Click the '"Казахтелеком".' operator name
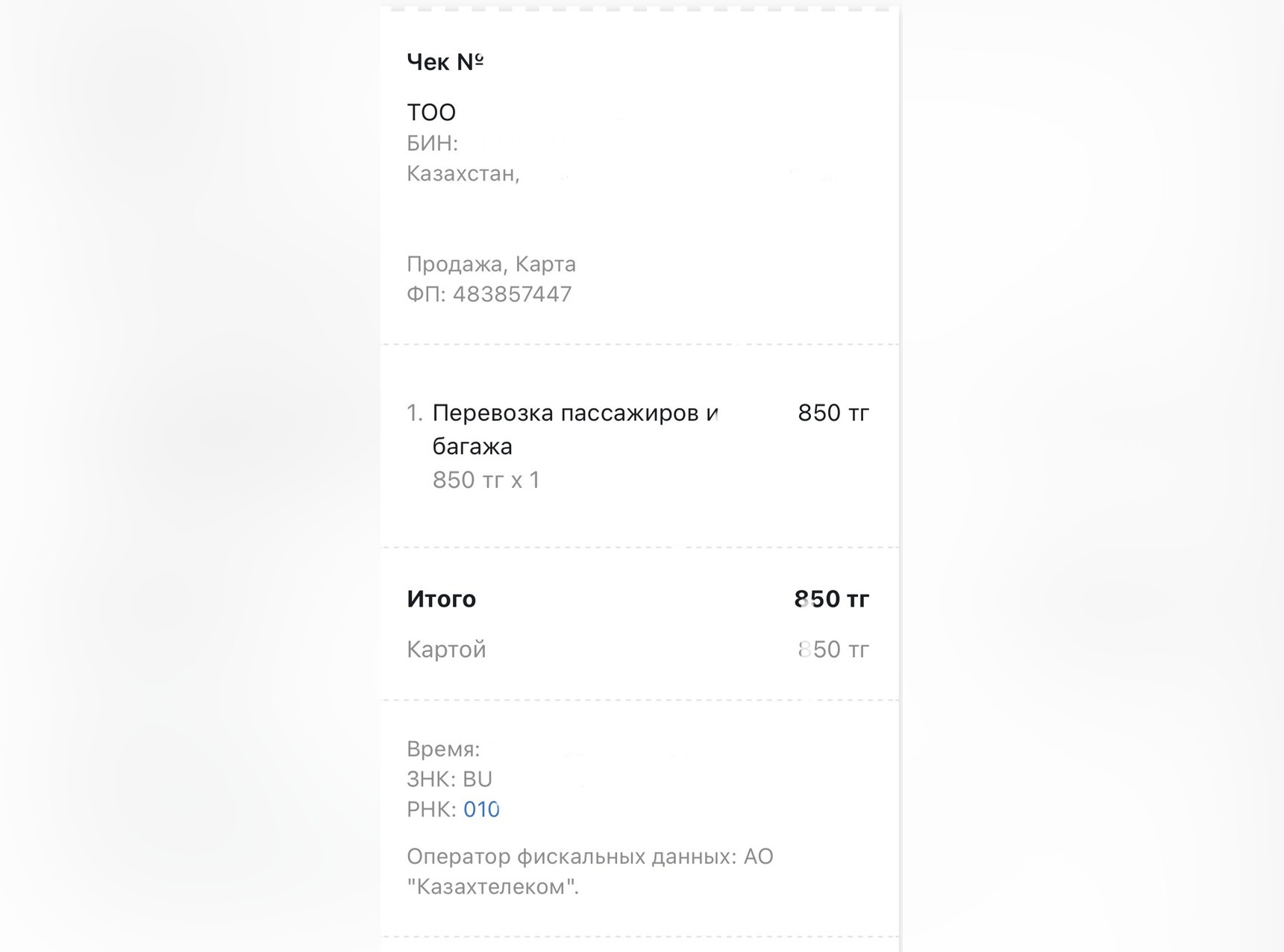 [493, 887]
